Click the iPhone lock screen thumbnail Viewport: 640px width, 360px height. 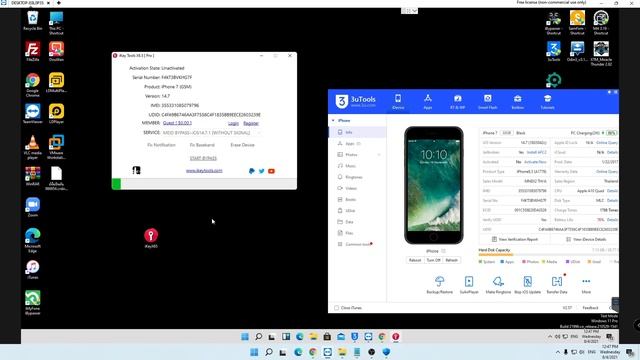(433, 185)
